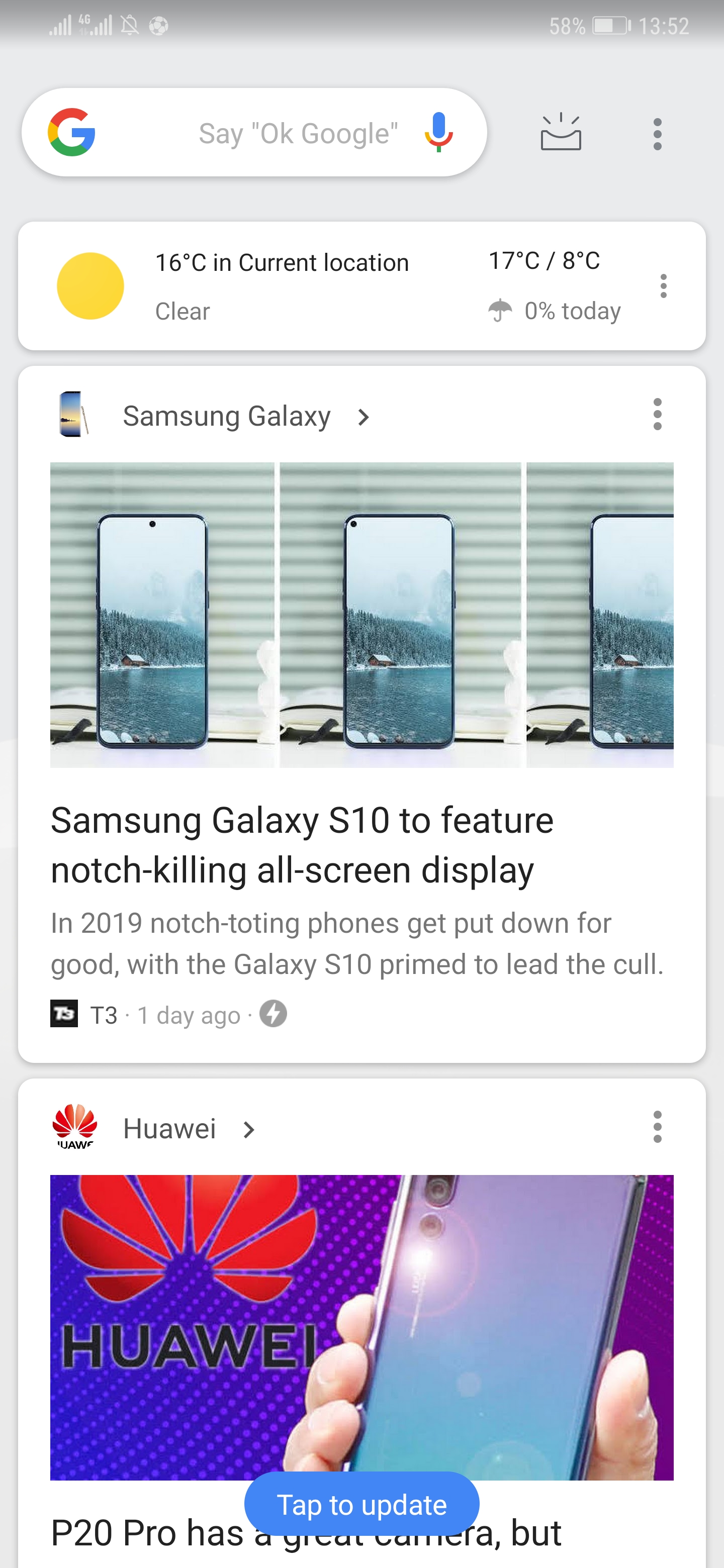
Task: Tap the Samsung Galaxy phone topic icon
Action: click(74, 415)
